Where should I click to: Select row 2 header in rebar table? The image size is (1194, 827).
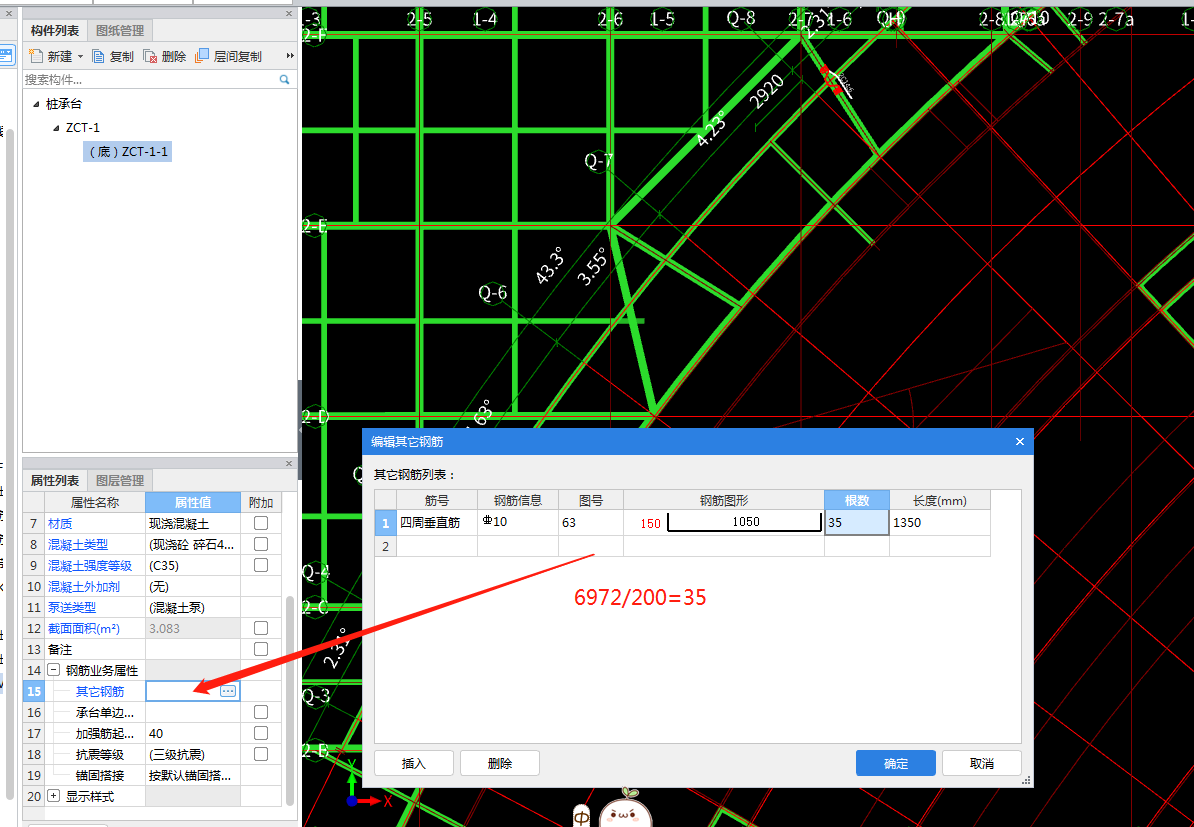point(385,546)
